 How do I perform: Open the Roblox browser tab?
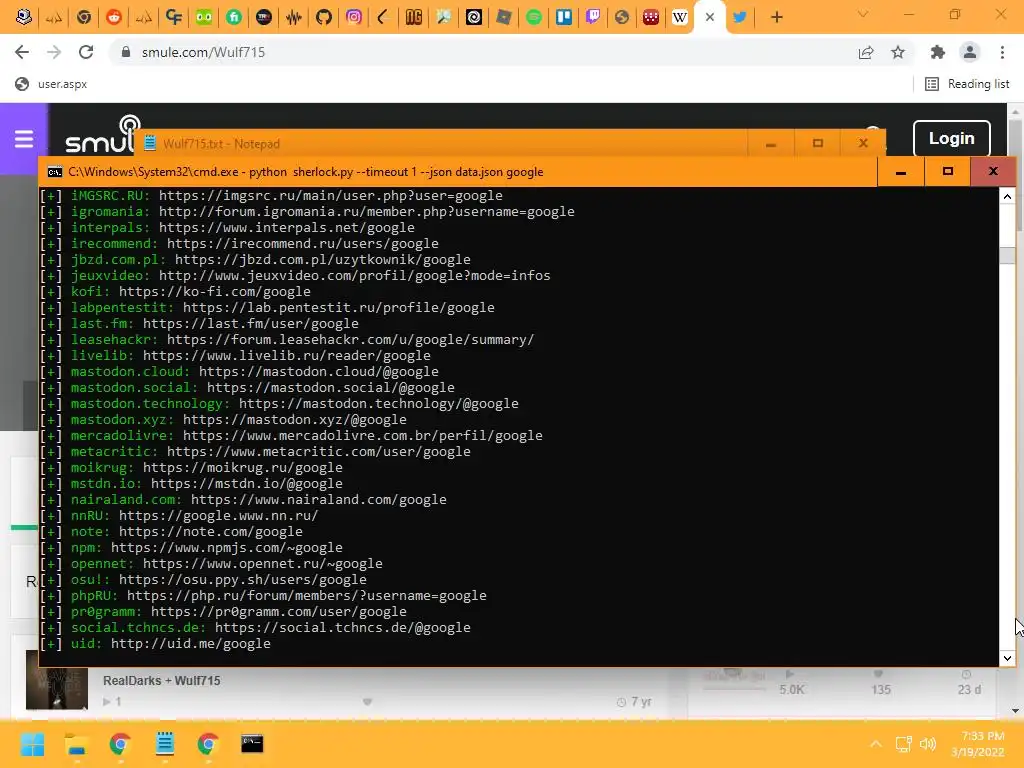[504, 17]
